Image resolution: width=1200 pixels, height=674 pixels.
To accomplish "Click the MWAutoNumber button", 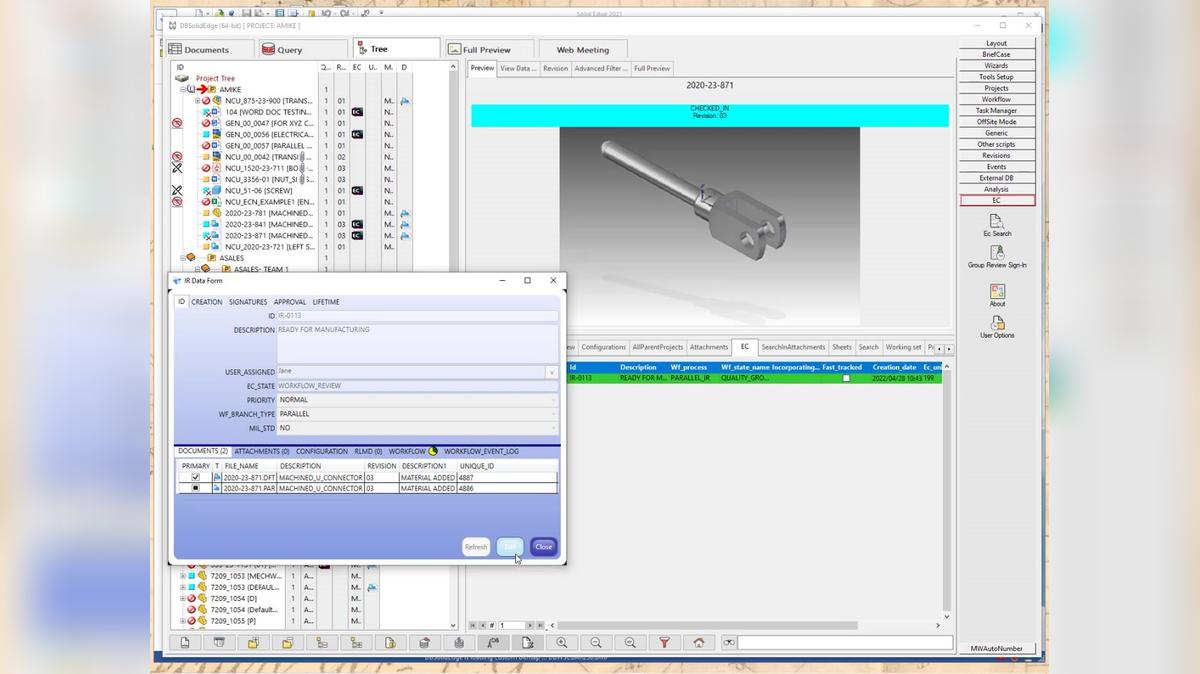I will [x=996, y=649].
